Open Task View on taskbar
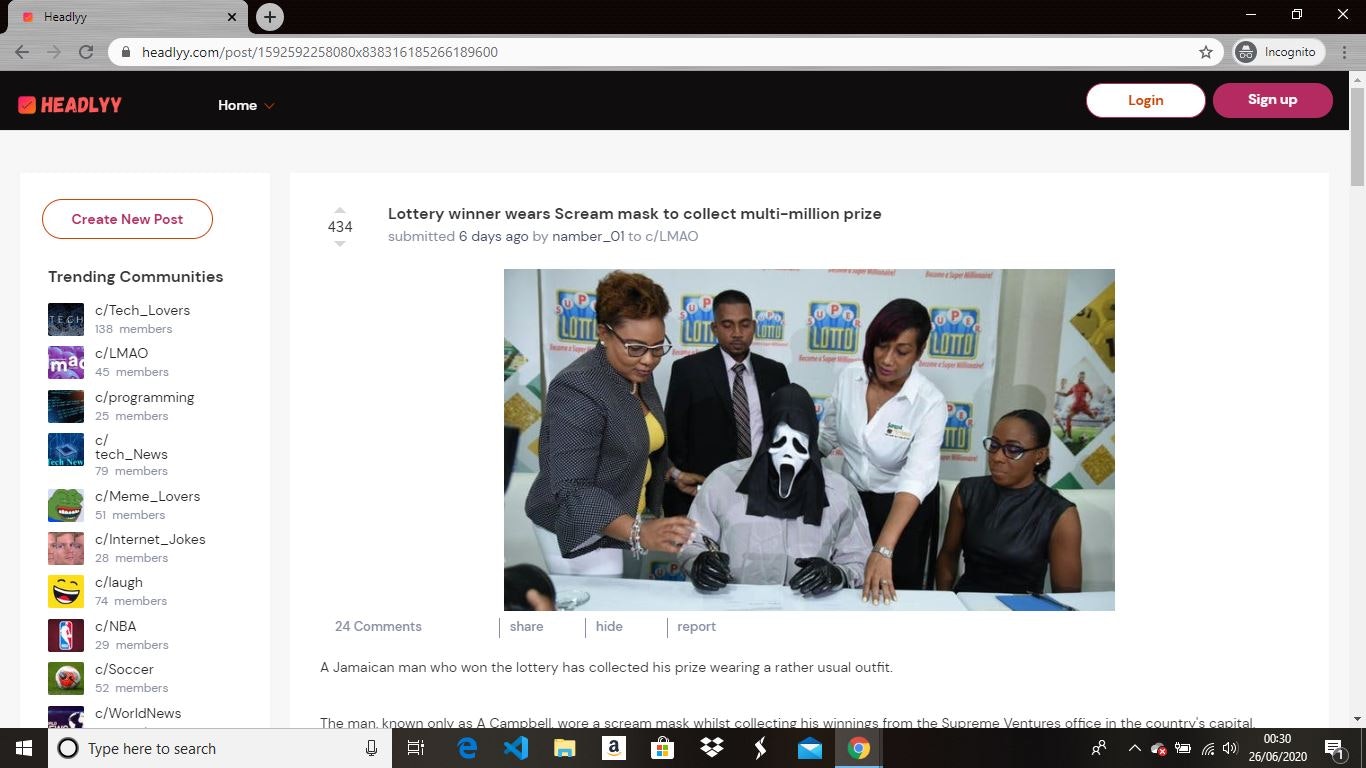Image resolution: width=1366 pixels, height=768 pixels. [x=416, y=748]
